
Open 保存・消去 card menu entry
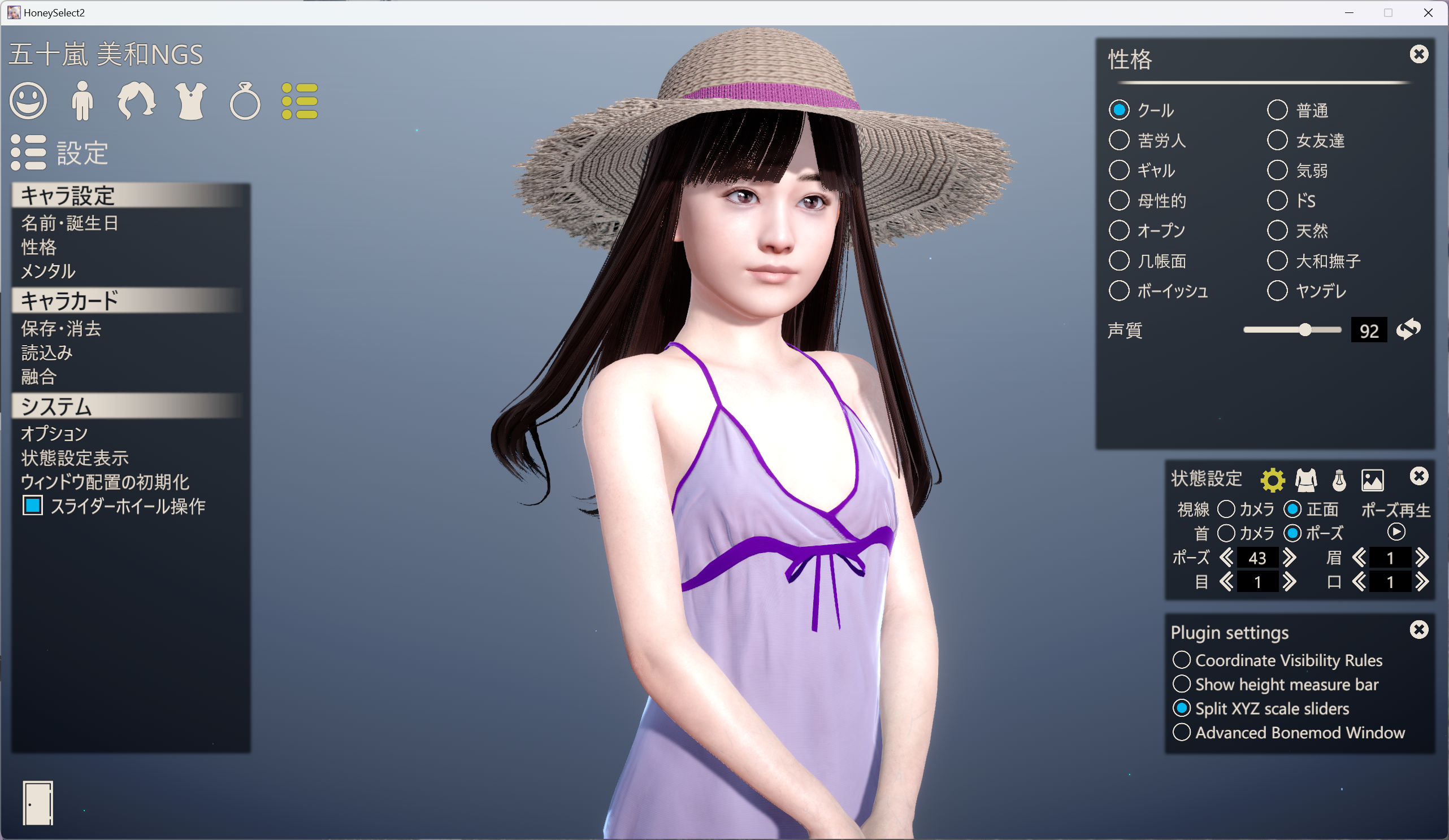tap(61, 328)
